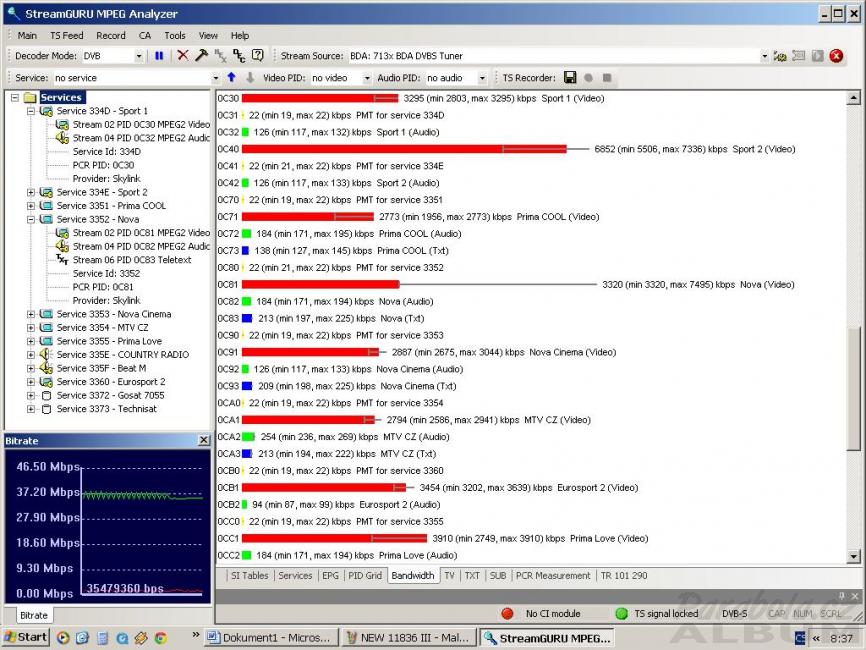Switch to the EPG tab
Screen dimensions: 866x650
pos(330,575)
